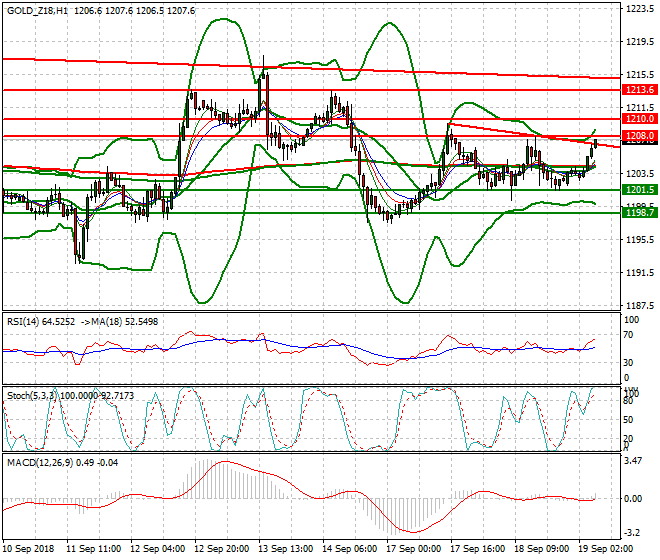Click the 17 Sep 00:00 time label
The image size is (660, 560).
[414, 549]
